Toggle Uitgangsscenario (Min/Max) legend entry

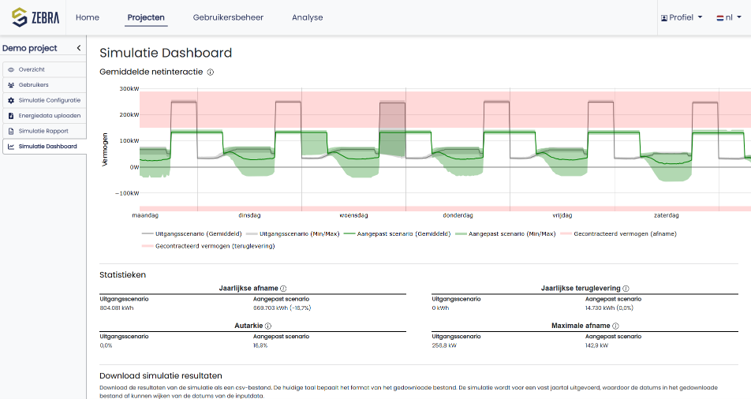coord(293,234)
